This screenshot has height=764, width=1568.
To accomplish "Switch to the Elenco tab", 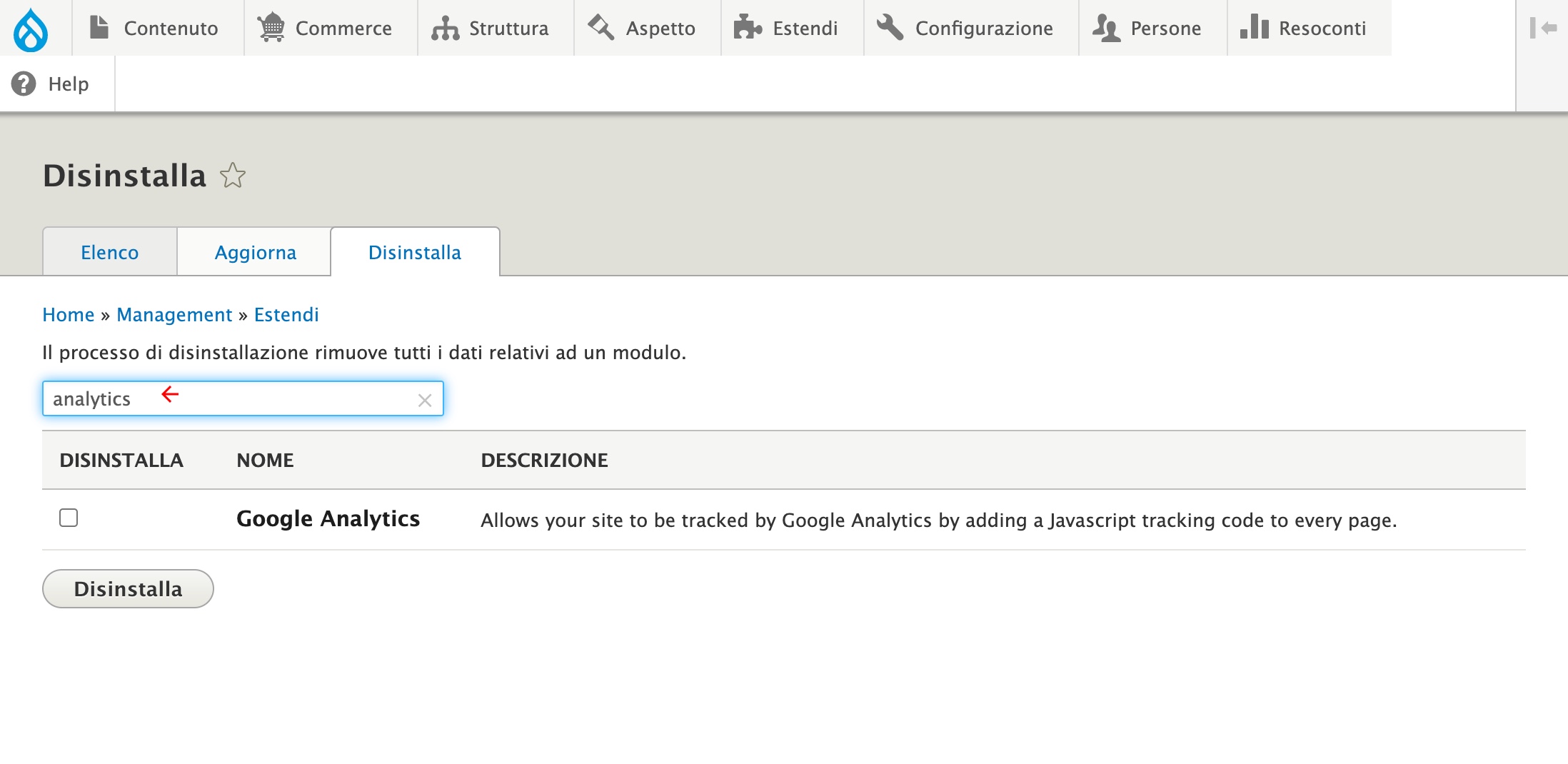I will coord(110,252).
